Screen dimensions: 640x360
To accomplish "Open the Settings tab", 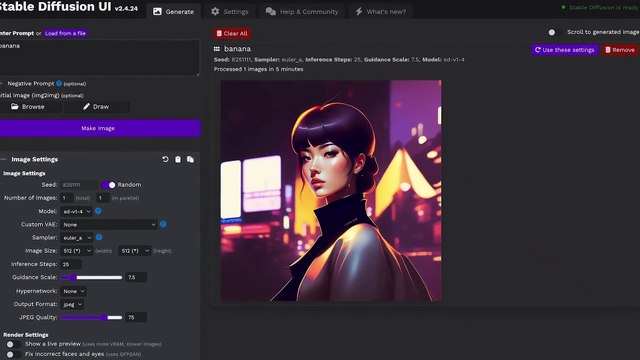I will pyautogui.click(x=230, y=11).
